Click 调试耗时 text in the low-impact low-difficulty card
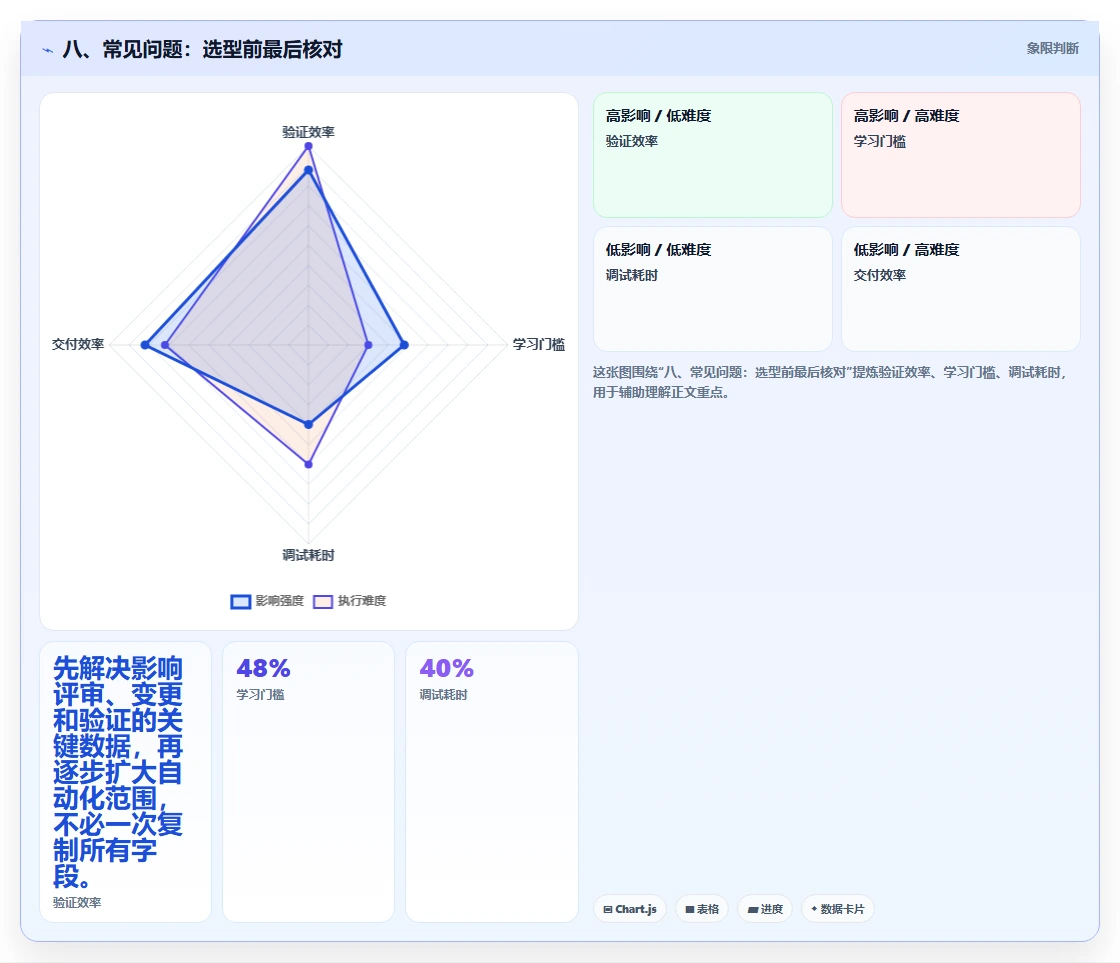The width and height of the screenshot is (1120, 963). [x=631, y=275]
